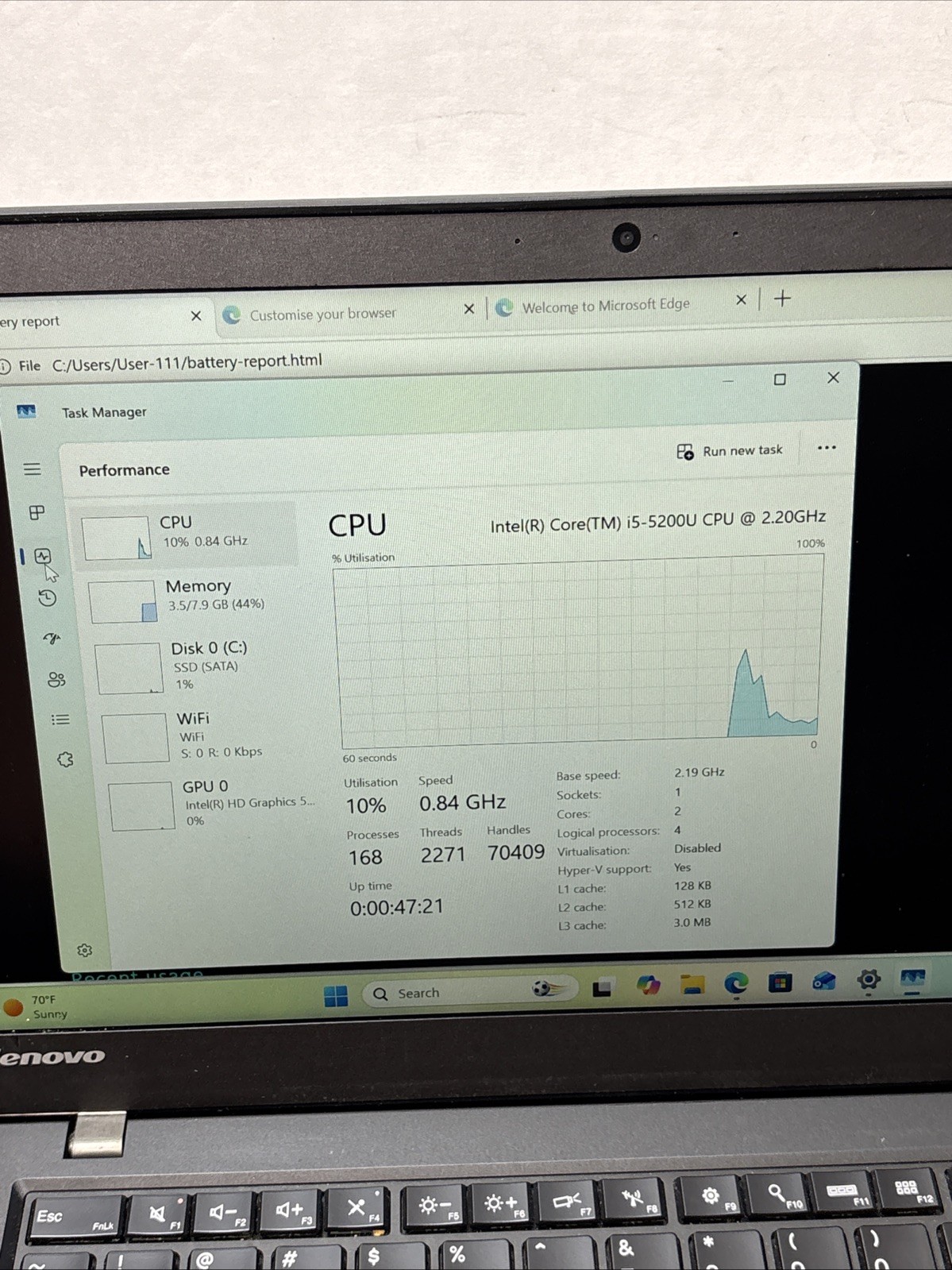Screen dimensions: 952x1270
Task: Open Microsoft Store from the taskbar
Action: click(780, 983)
